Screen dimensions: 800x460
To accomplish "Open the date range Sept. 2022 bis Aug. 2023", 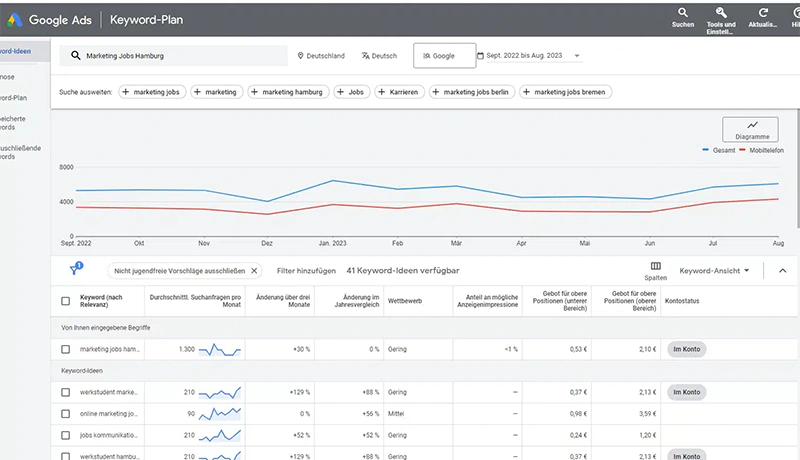I will pos(529,56).
